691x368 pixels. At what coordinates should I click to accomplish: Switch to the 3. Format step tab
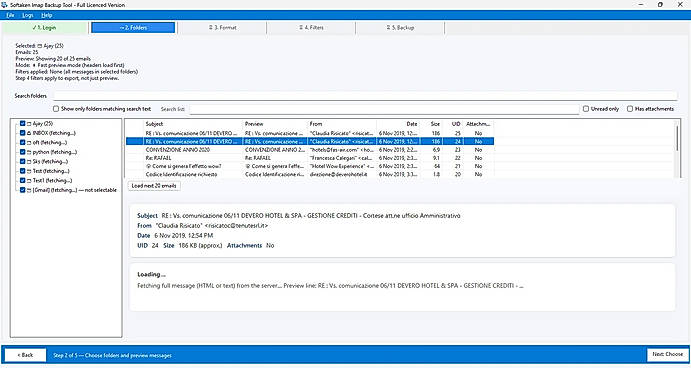(x=223, y=28)
